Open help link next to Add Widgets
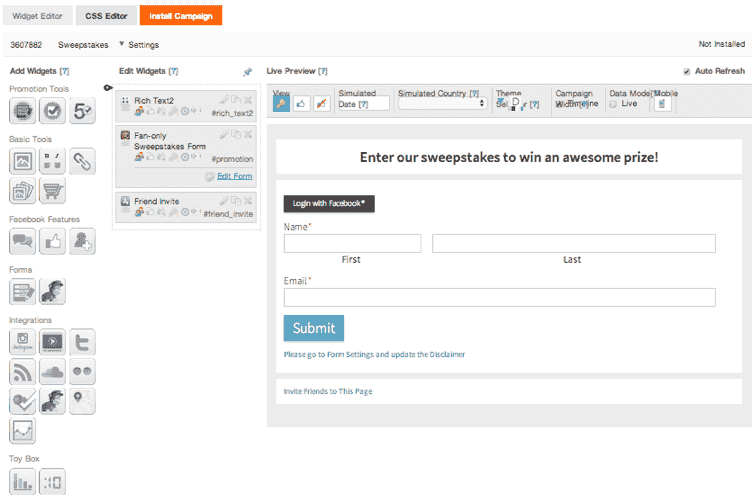This screenshot has height=503, width=752. click(x=64, y=71)
